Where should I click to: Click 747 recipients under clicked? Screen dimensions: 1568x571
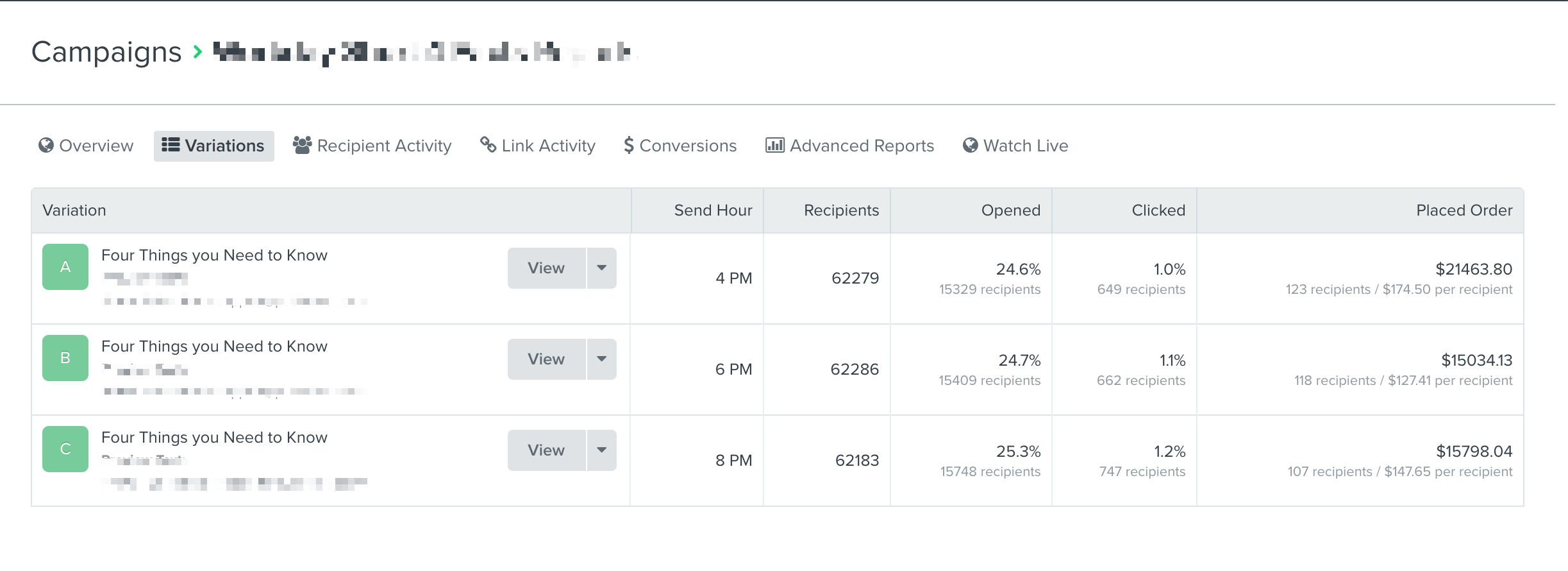click(x=1142, y=472)
